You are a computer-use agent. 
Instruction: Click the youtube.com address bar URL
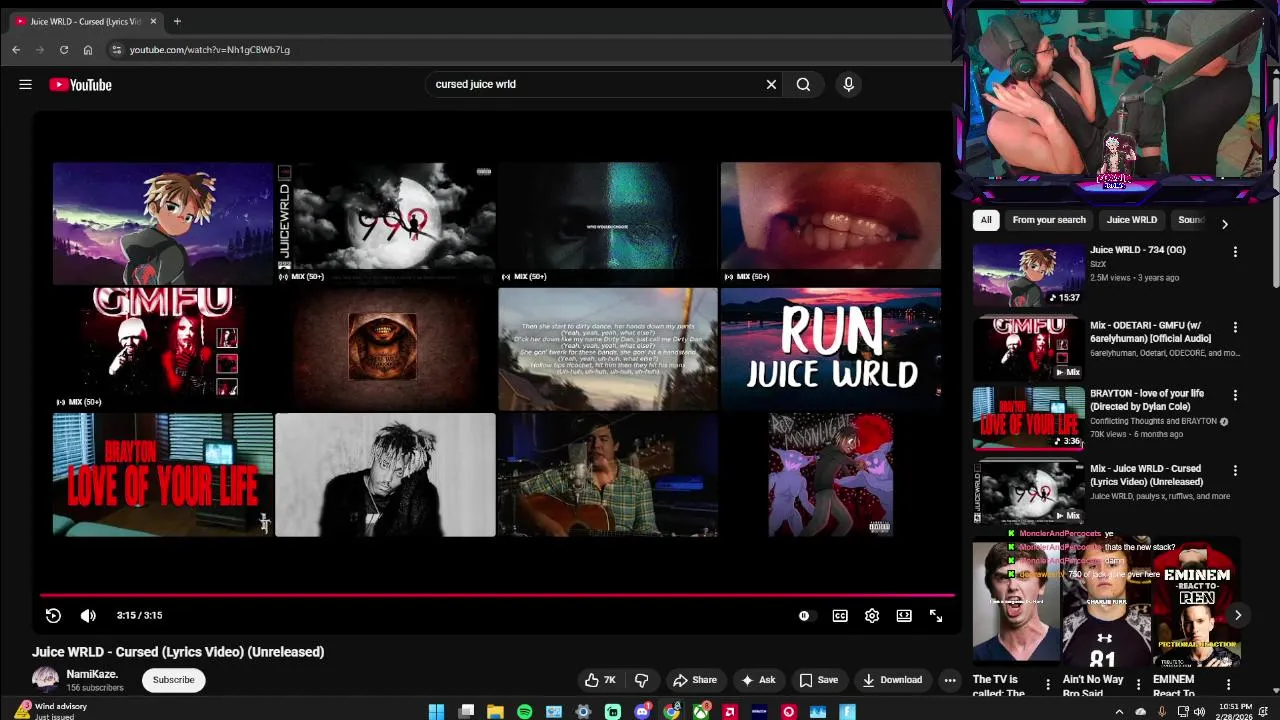[x=210, y=50]
